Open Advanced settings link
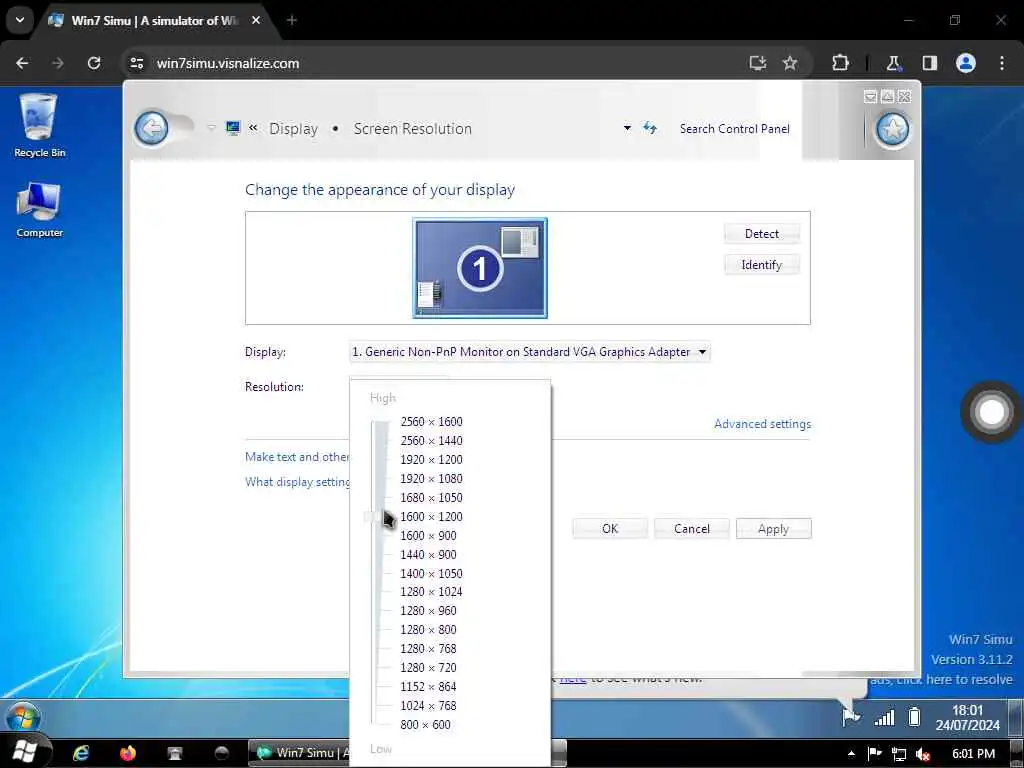Viewport: 1024px width, 768px height. coord(762,424)
